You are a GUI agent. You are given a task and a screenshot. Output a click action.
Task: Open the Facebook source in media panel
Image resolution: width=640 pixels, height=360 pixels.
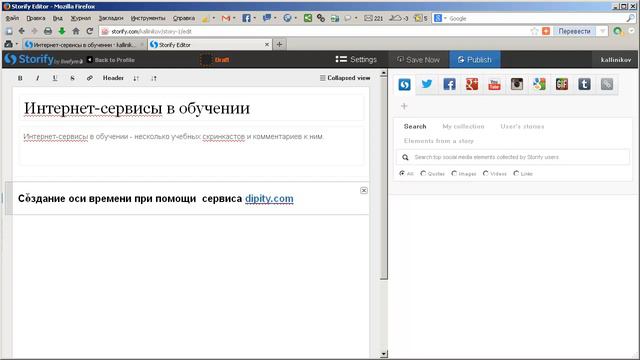[449, 84]
